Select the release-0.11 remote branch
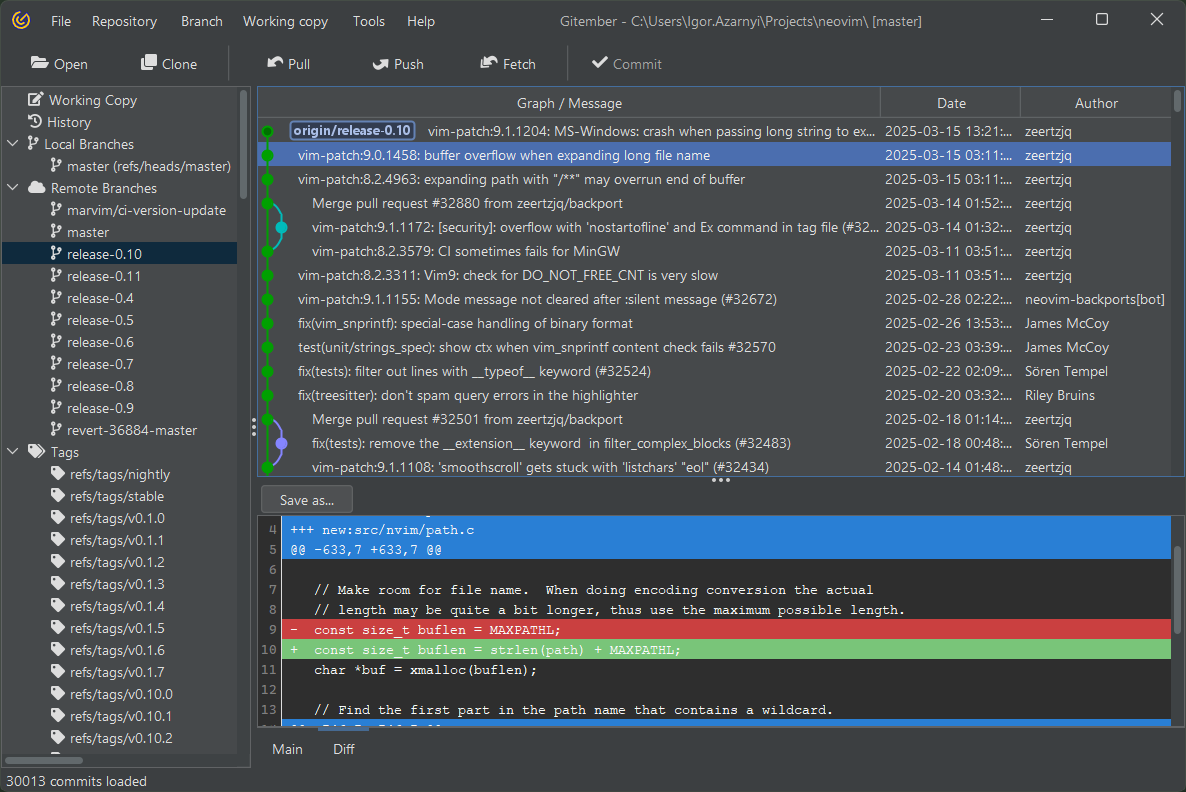1186x792 pixels. click(x=104, y=276)
